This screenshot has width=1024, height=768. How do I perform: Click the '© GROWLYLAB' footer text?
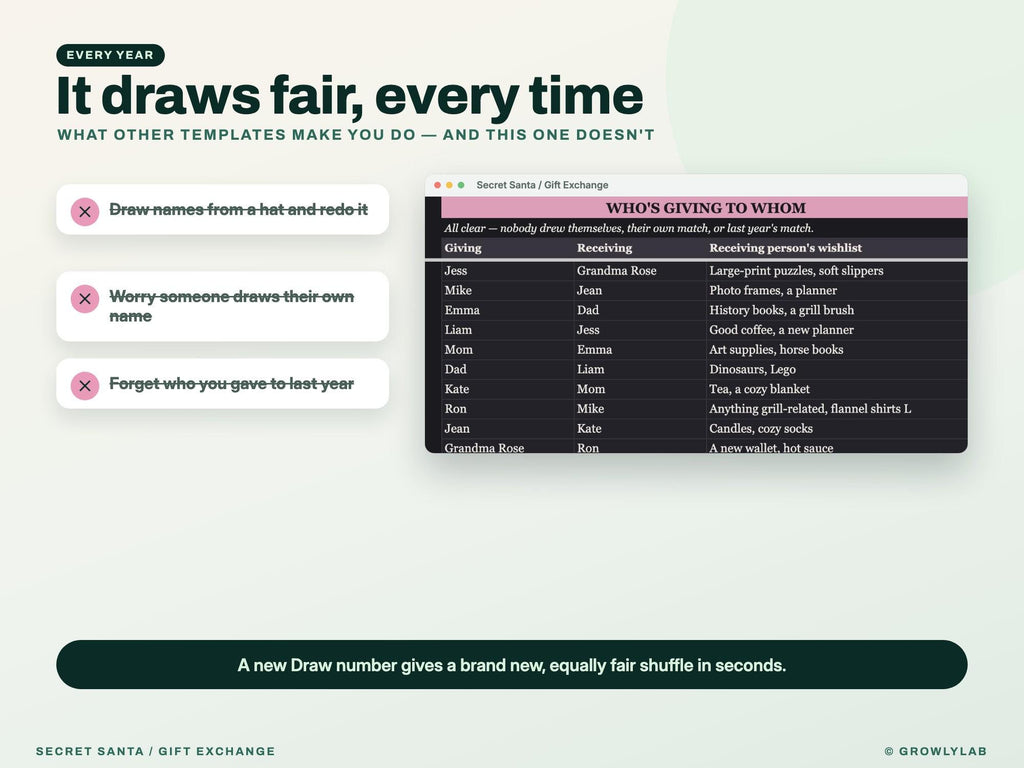pyautogui.click(x=935, y=751)
